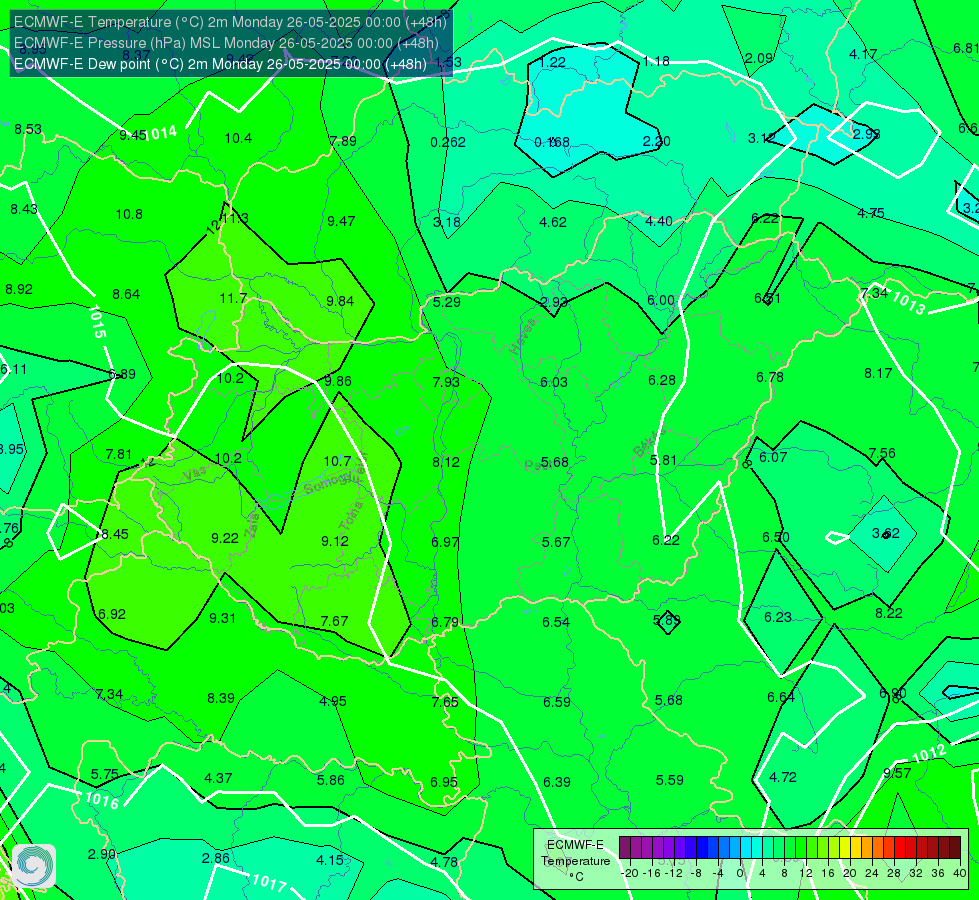Click the 6.23 grid value

click(778, 618)
